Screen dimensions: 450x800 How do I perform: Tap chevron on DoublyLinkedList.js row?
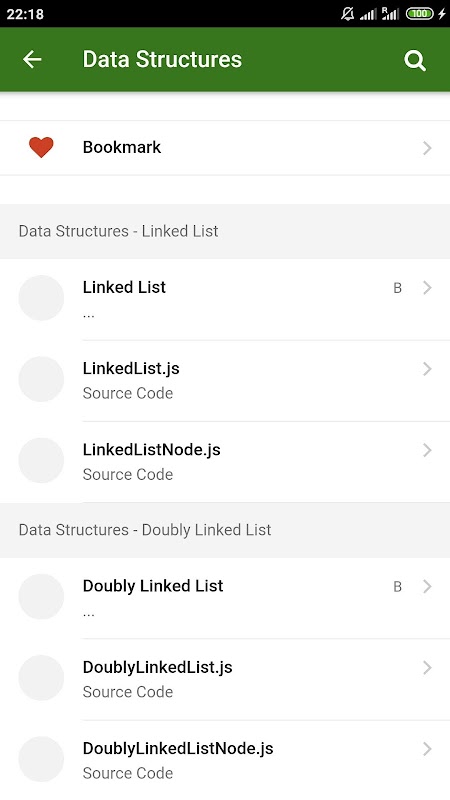pos(427,667)
